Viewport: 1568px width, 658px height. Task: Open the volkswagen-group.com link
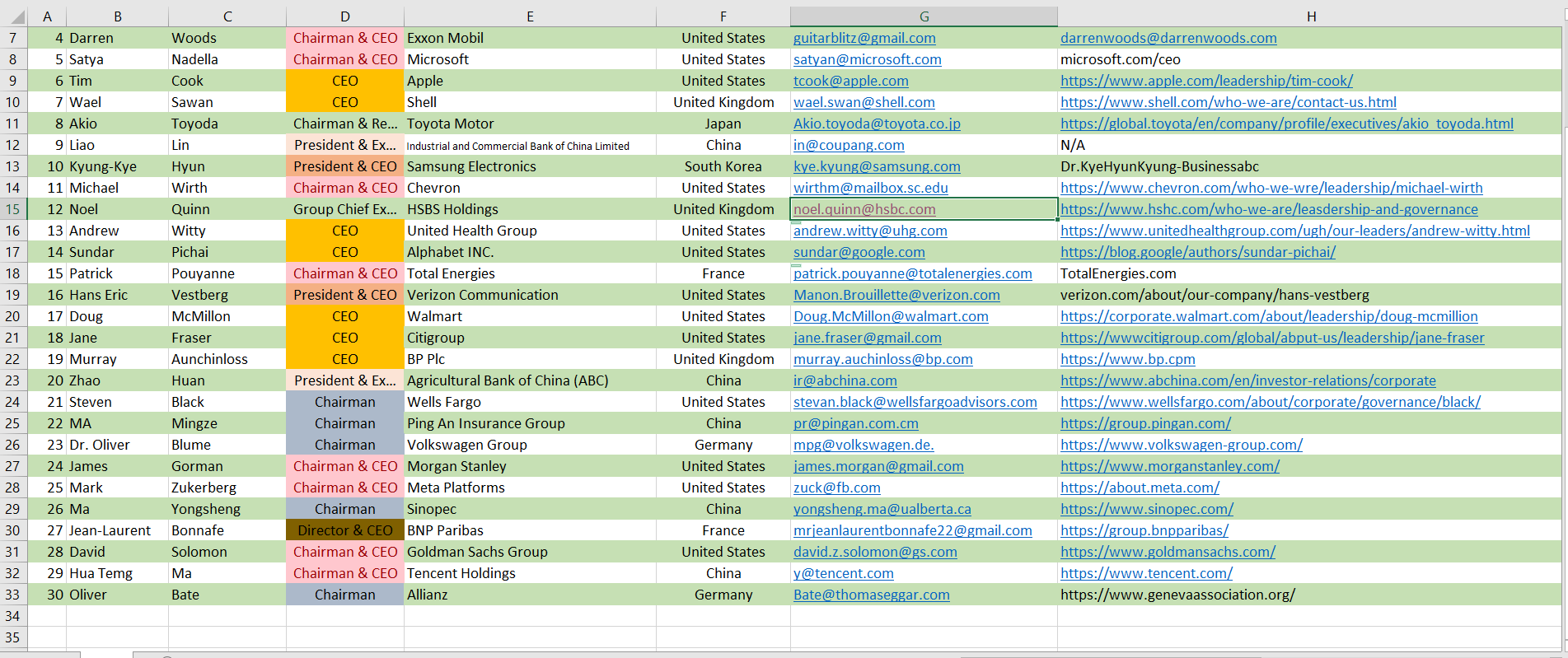point(1181,445)
